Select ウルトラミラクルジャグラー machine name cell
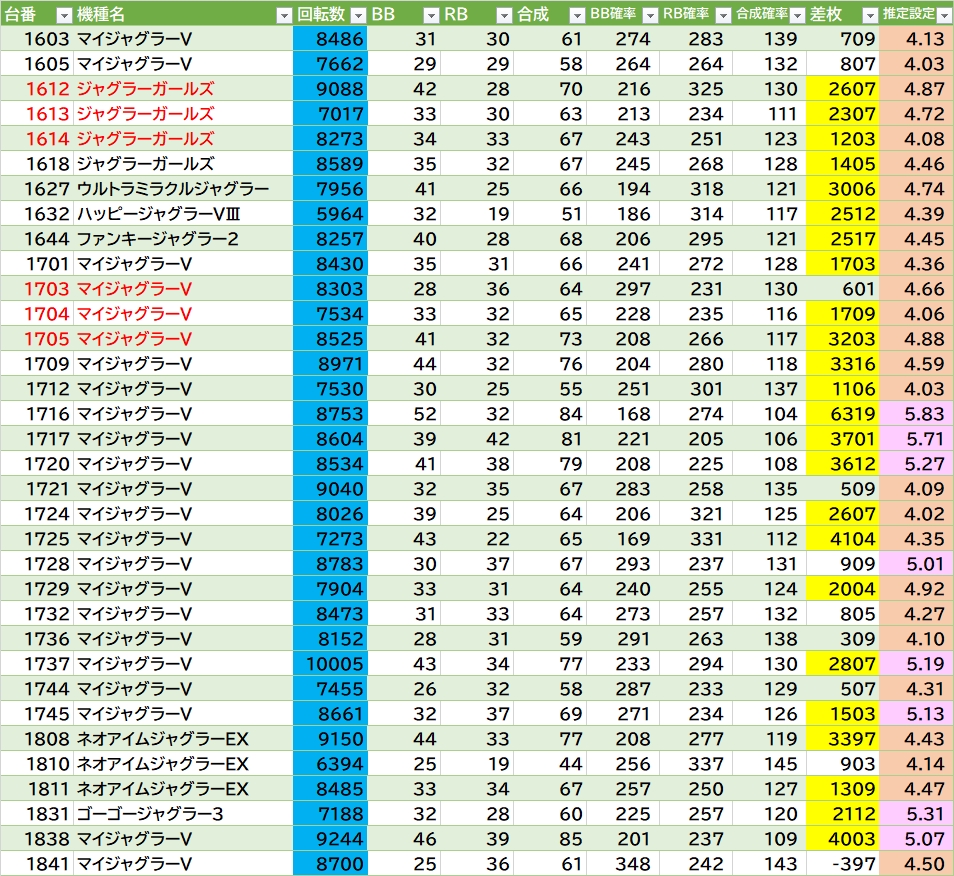This screenshot has height=876, width=954. [183, 189]
